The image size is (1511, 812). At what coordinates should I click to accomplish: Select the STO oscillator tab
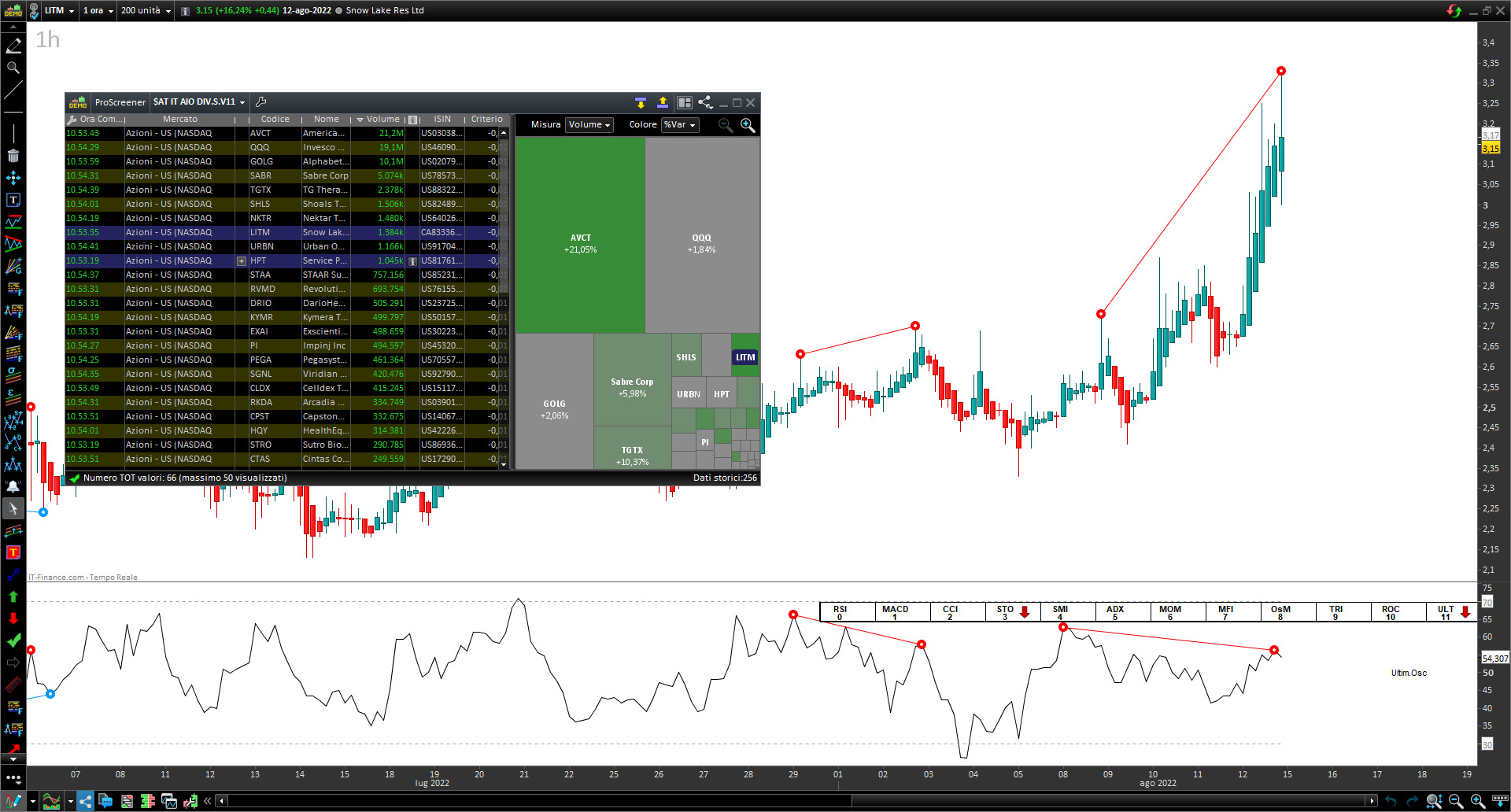click(x=1013, y=612)
